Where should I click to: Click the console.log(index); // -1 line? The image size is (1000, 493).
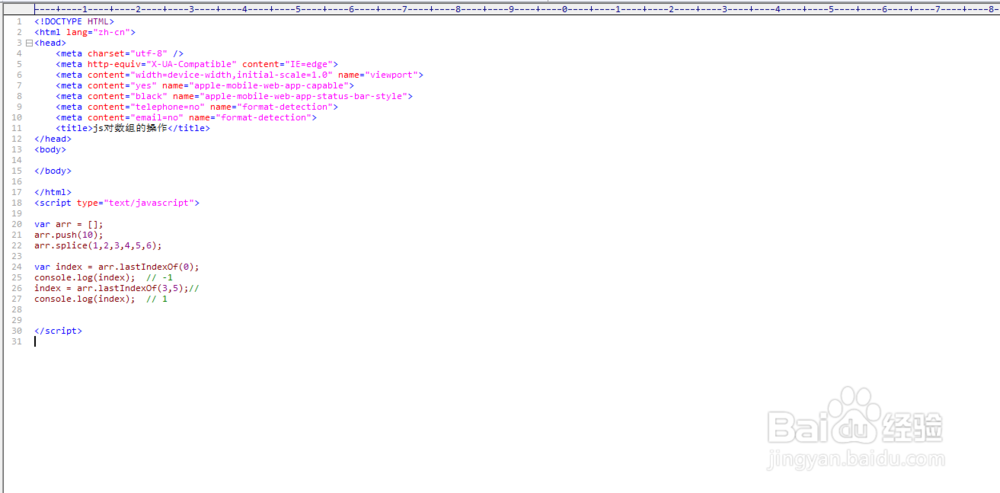coord(103,277)
